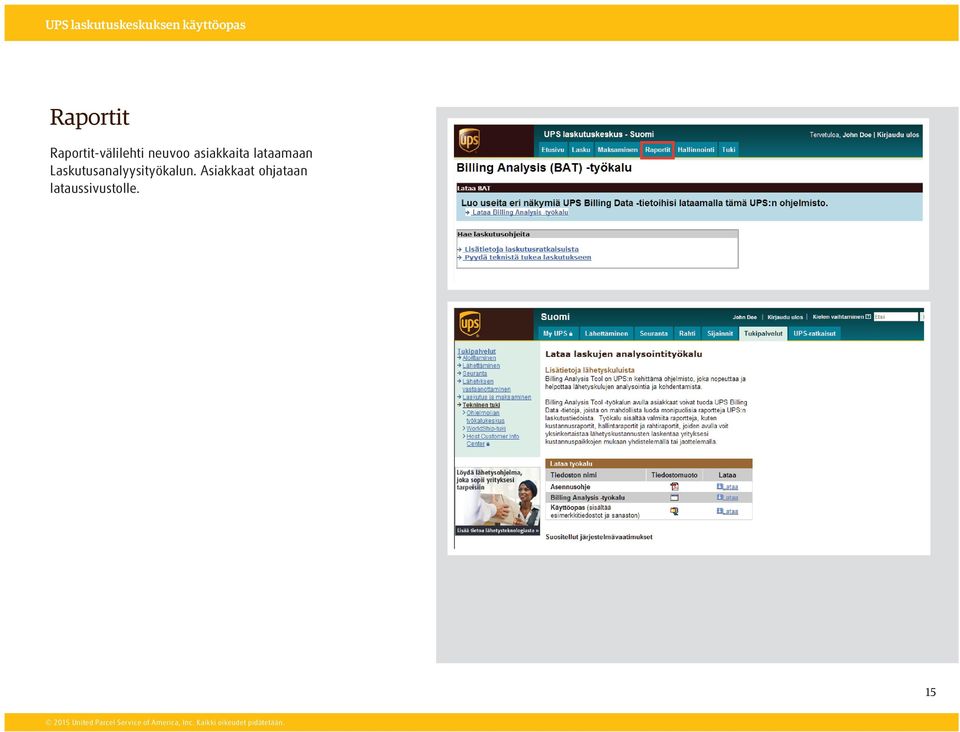The image size is (960, 732).
Task: Select the Tukipalvelut tab
Action: 763,334
